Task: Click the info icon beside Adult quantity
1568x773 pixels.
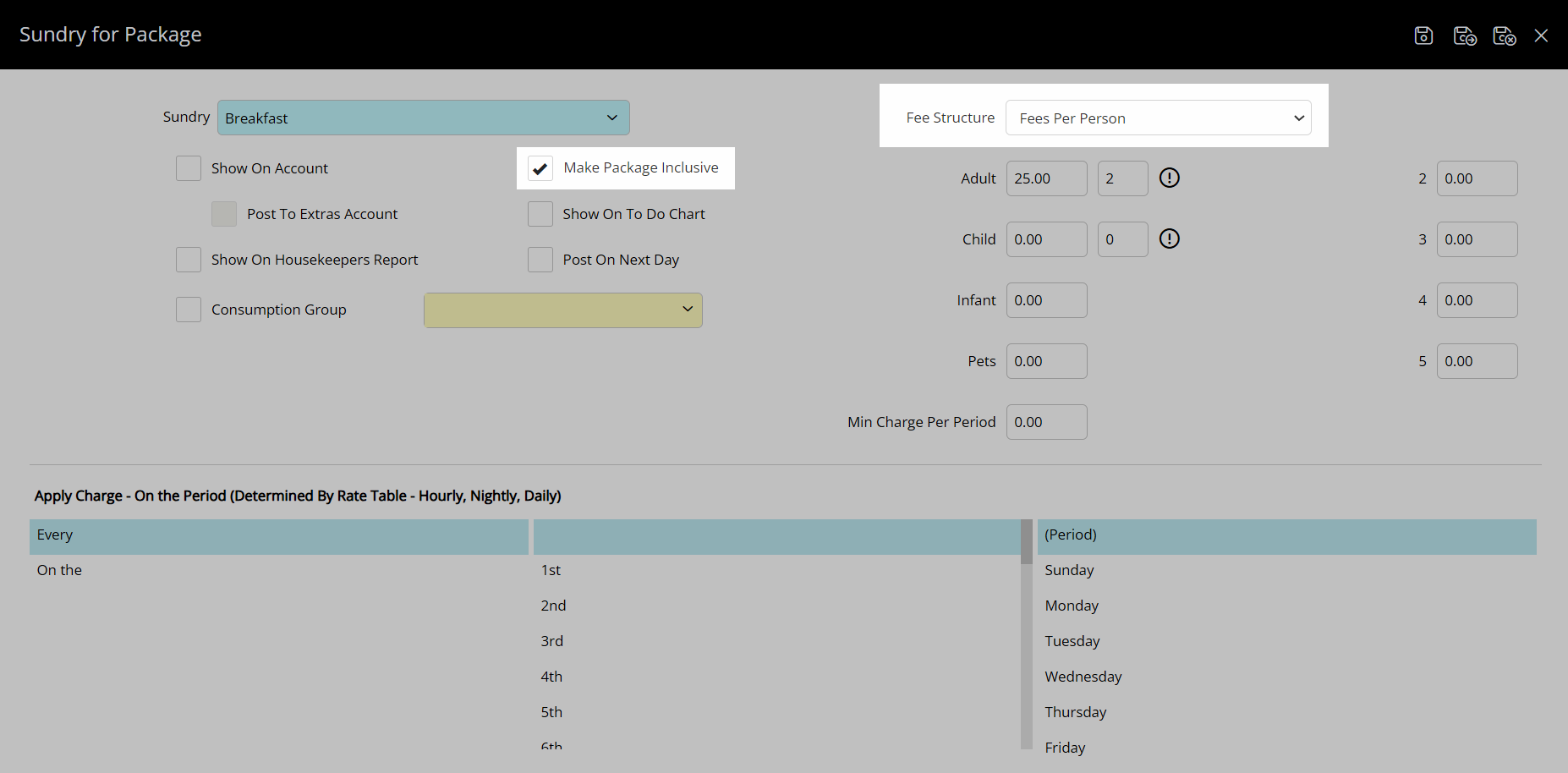Action: [x=1169, y=178]
